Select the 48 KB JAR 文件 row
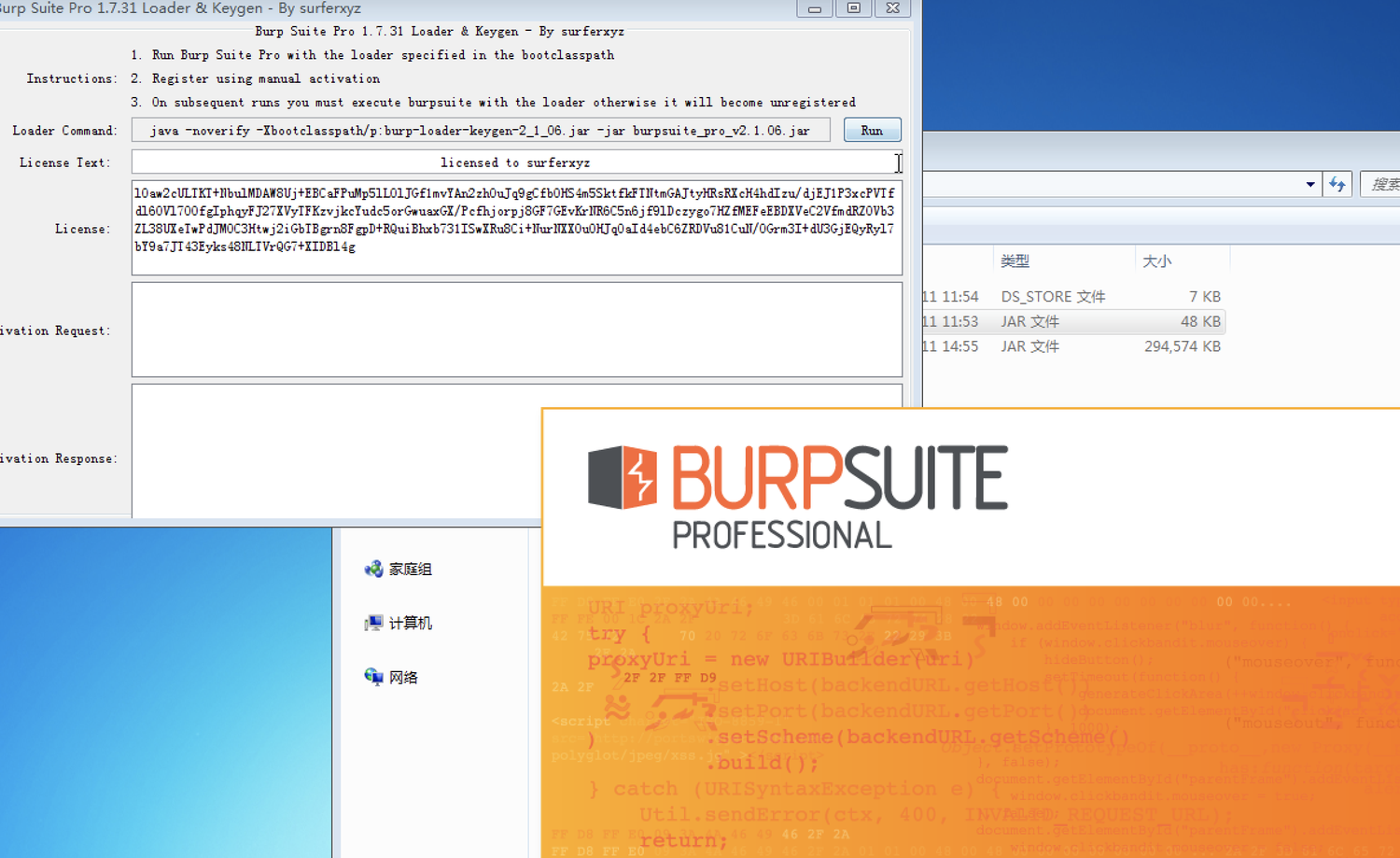The height and width of the screenshot is (858, 1400). coord(1072,321)
